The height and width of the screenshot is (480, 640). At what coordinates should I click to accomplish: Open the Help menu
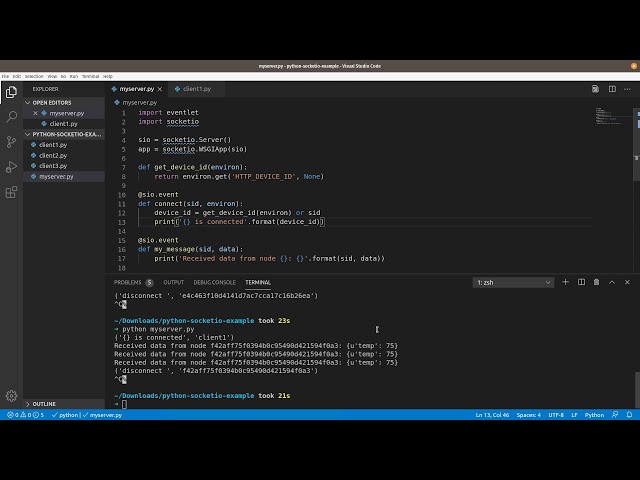click(107, 76)
